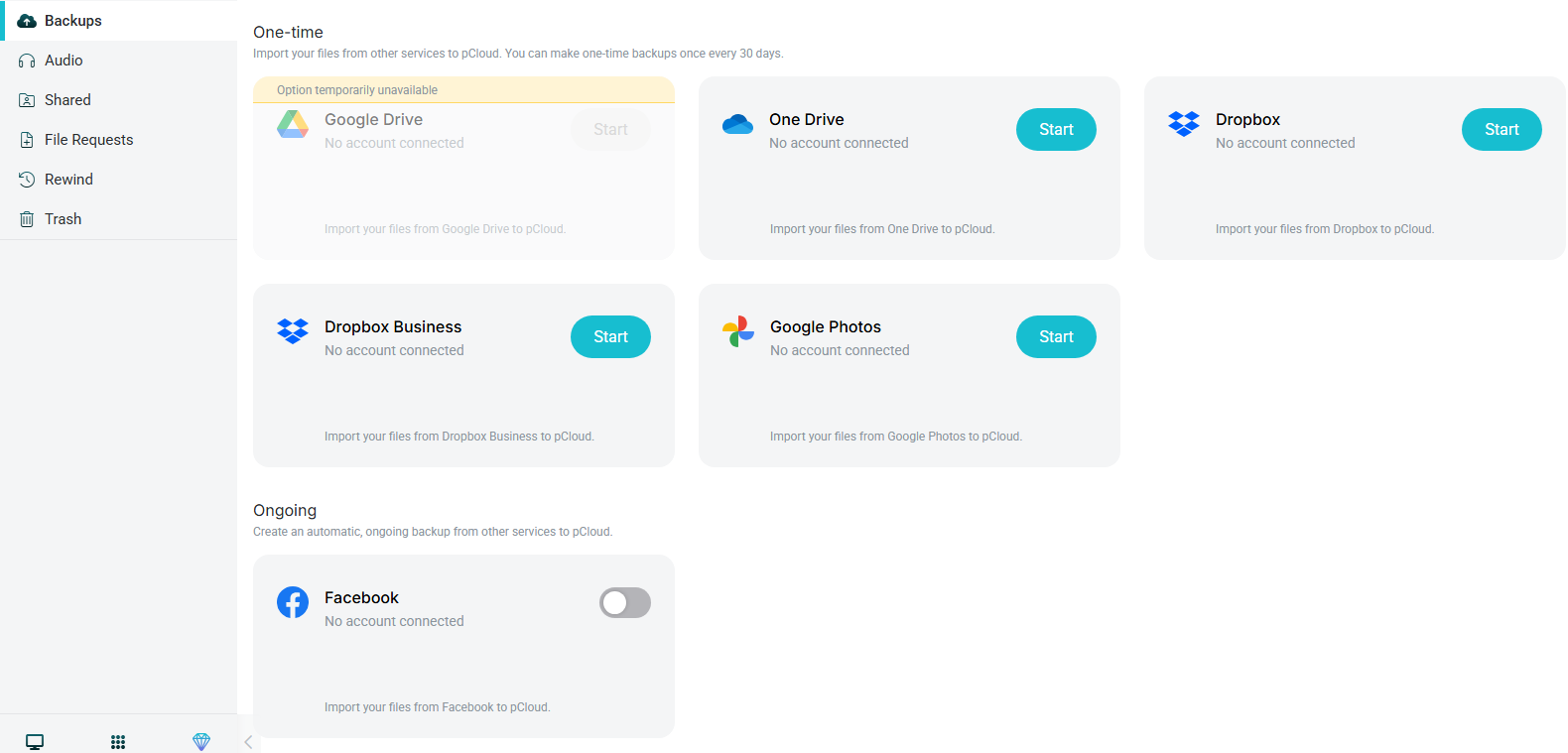Click the Dropbox logo icon

tap(1184, 124)
